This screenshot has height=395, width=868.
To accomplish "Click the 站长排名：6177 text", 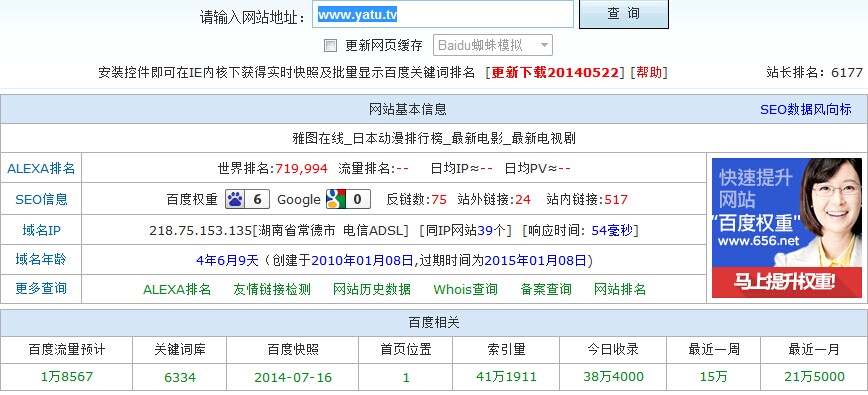I will (x=814, y=72).
